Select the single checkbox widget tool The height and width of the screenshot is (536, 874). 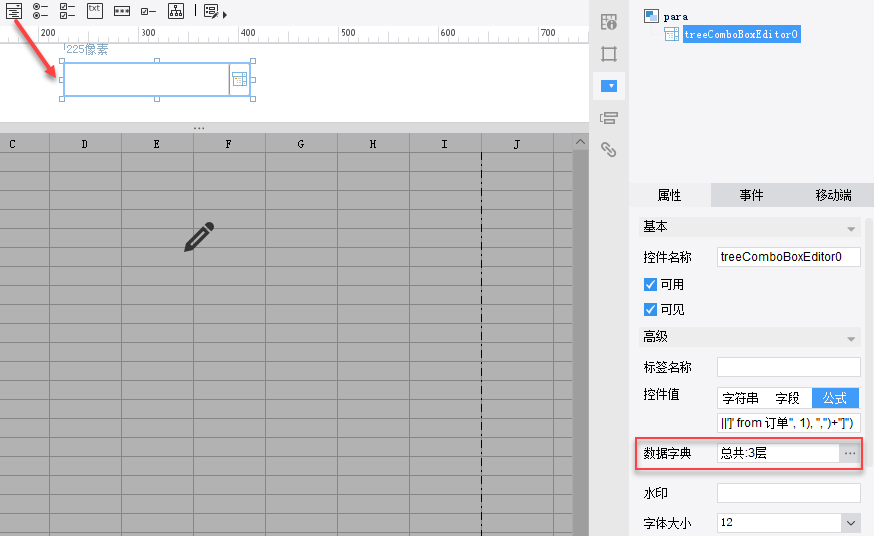(148, 11)
